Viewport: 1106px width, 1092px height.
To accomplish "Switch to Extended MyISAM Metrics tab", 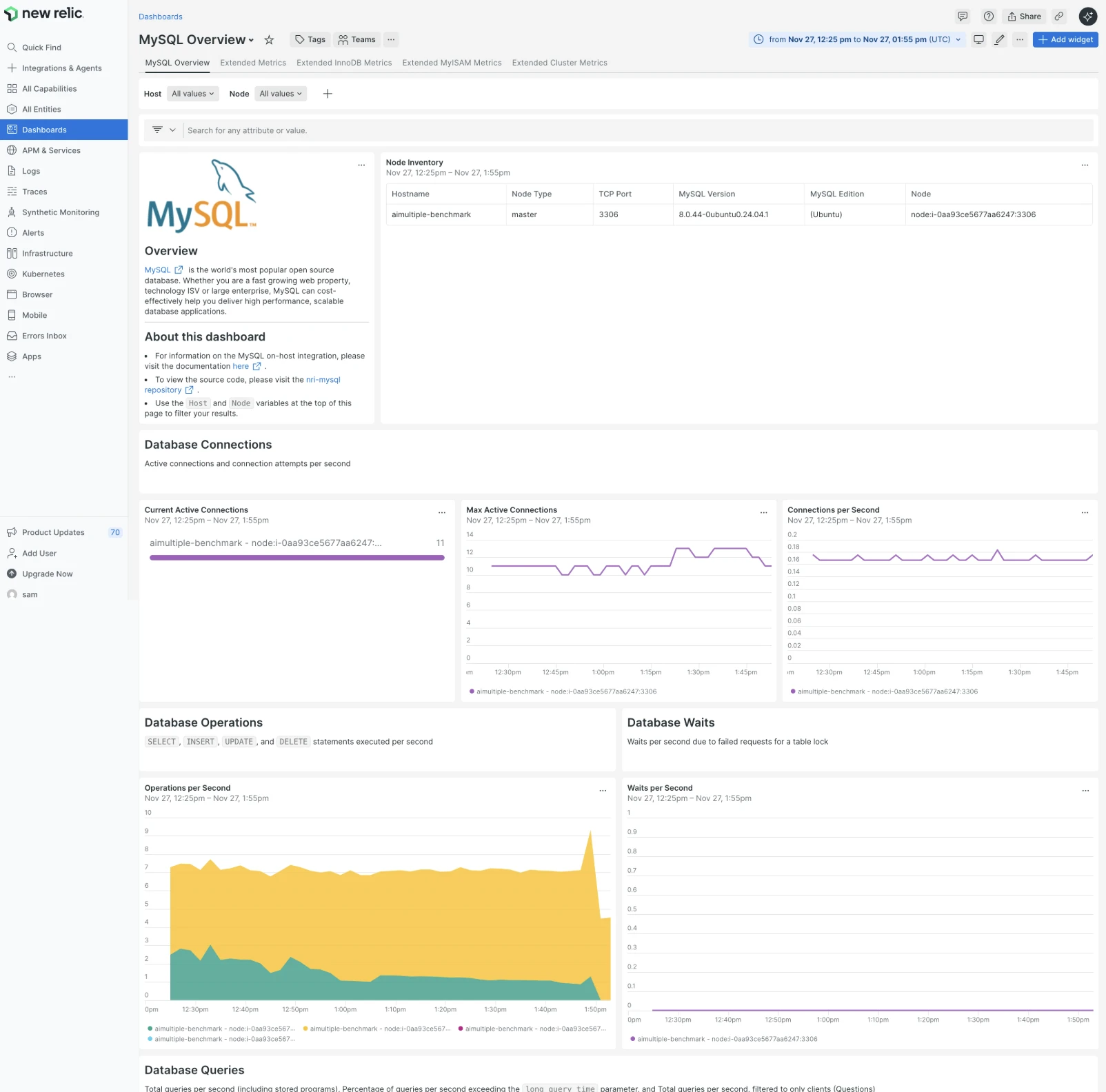I will pyautogui.click(x=452, y=63).
